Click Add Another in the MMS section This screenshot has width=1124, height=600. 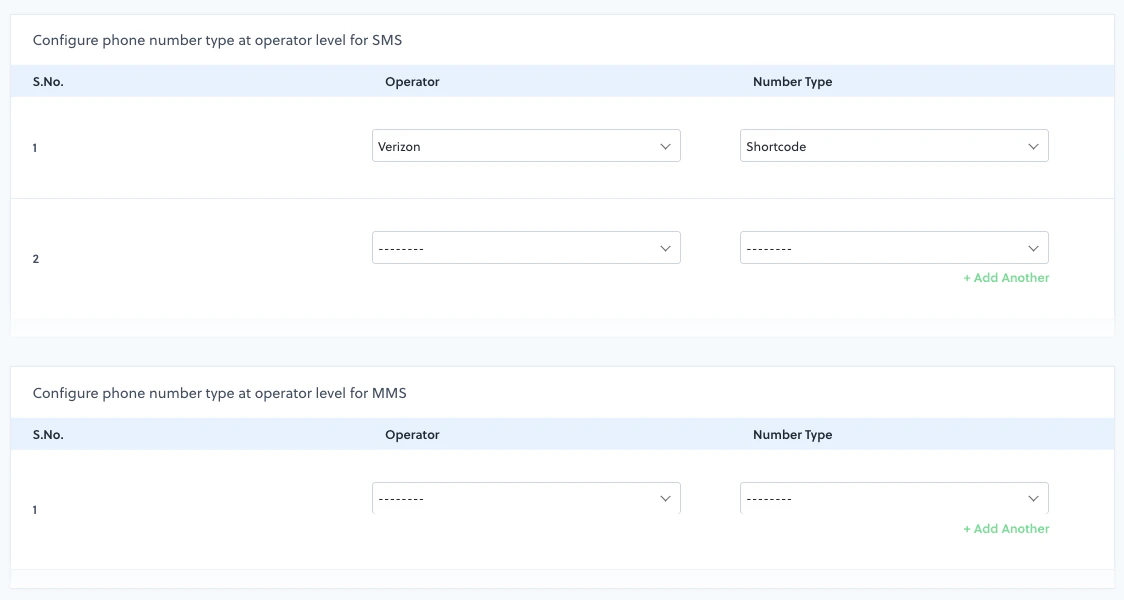pyautogui.click(x=1006, y=528)
